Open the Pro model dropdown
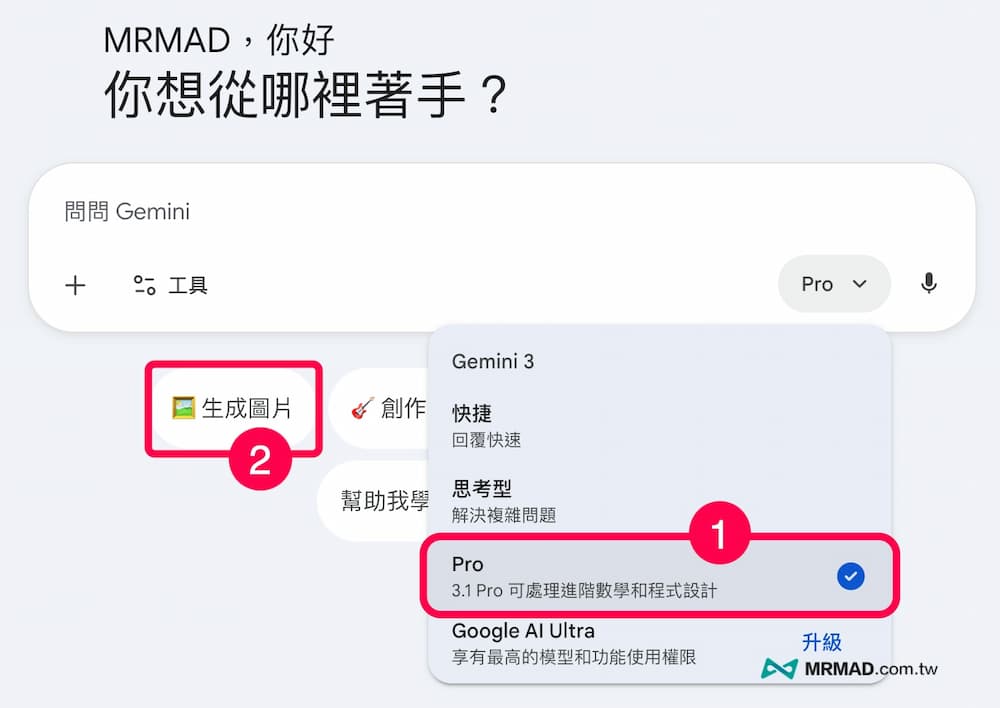1000x708 pixels. point(834,284)
